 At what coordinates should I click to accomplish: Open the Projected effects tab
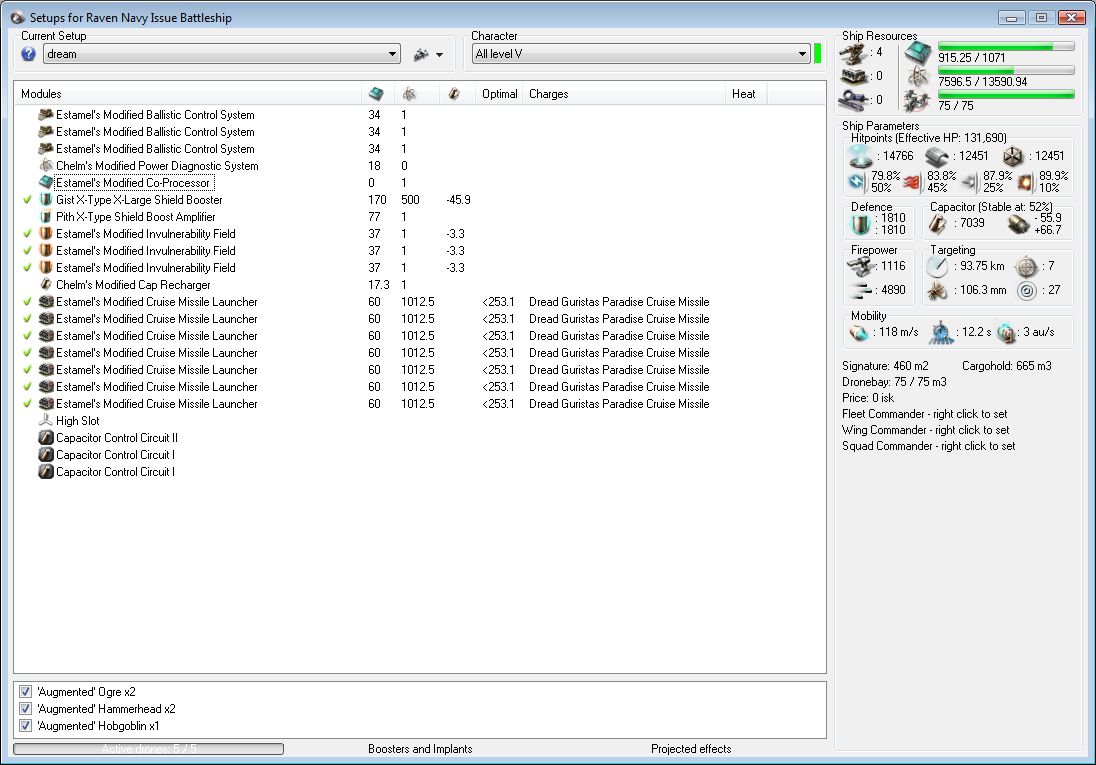[x=691, y=748]
